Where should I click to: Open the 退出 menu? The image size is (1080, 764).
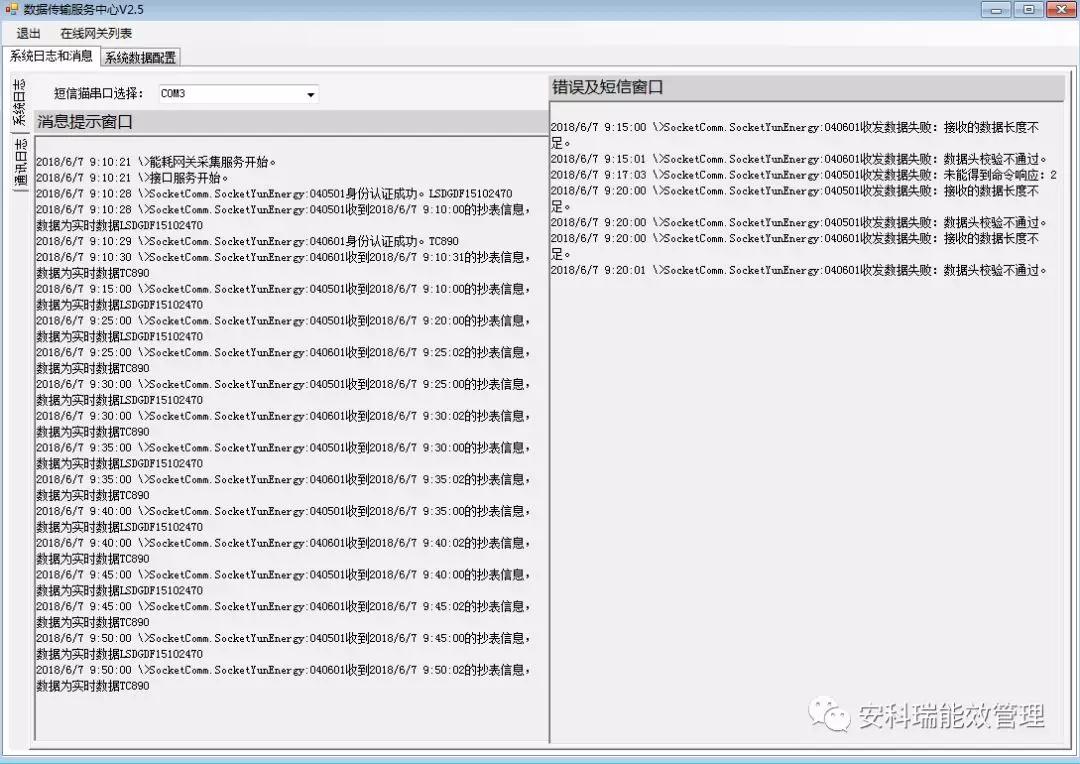pos(29,33)
